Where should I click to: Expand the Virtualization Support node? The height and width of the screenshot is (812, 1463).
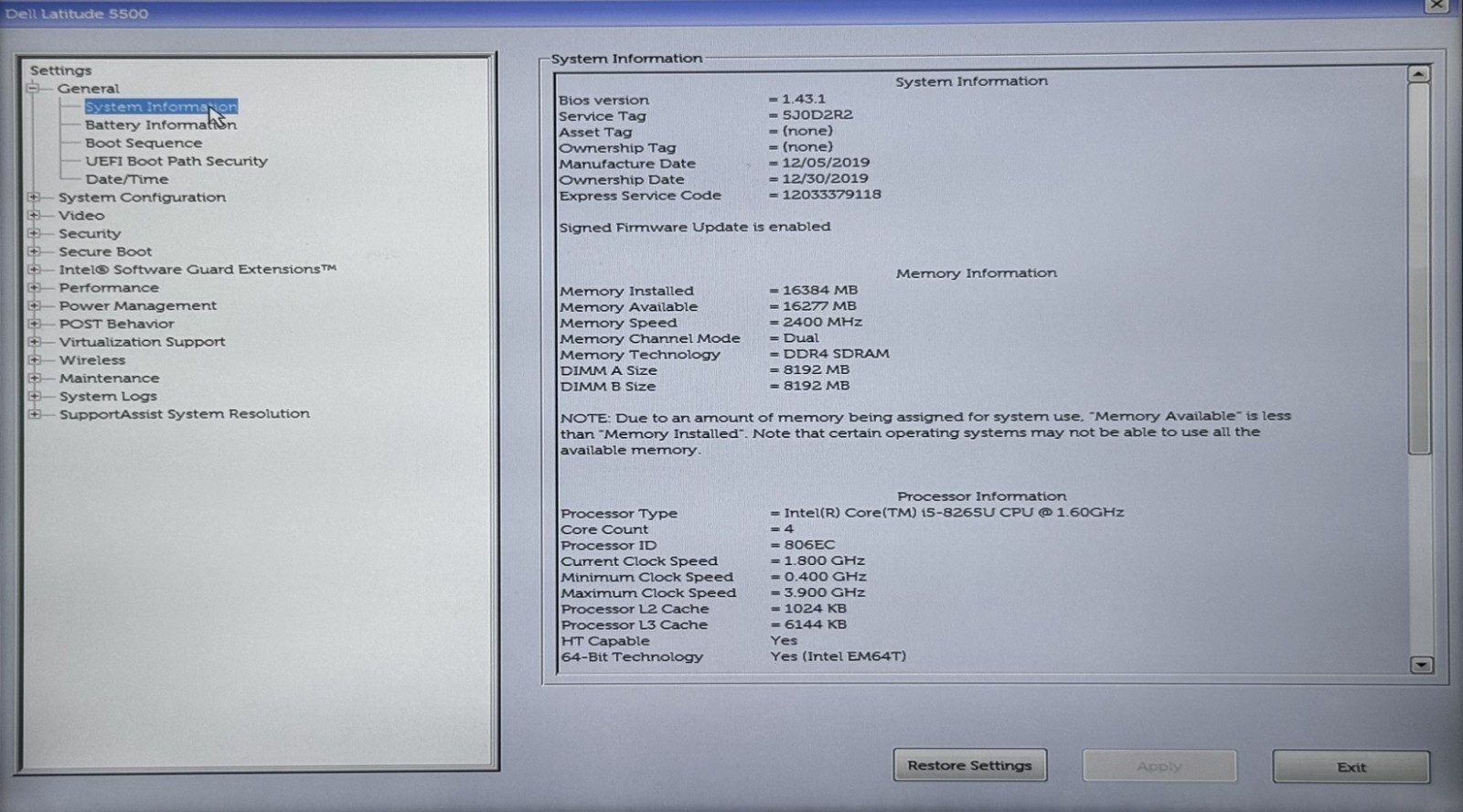pyautogui.click(x=34, y=342)
